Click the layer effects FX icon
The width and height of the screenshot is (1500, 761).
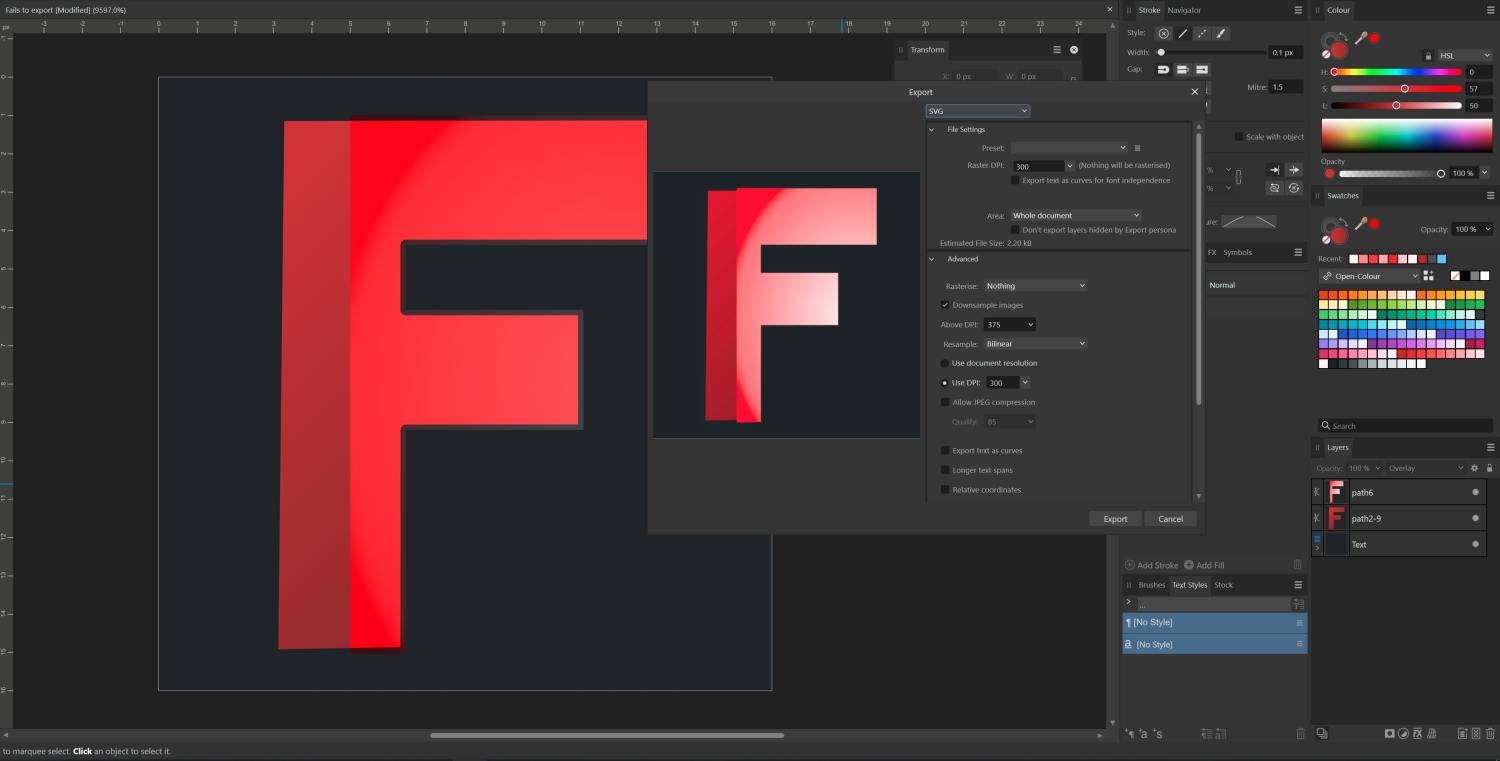1417,734
